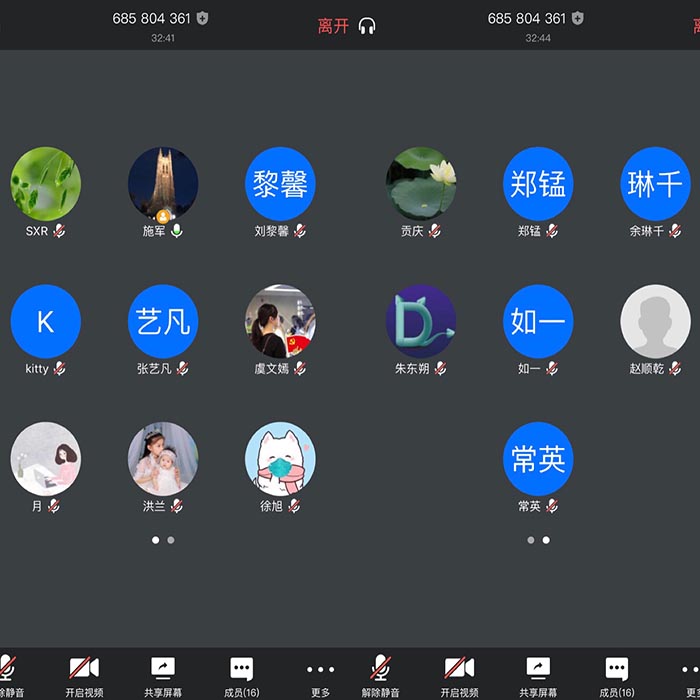This screenshot has width=700, height=700.
Task: Expand the 更多 three-dot menu
Action: 320,675
